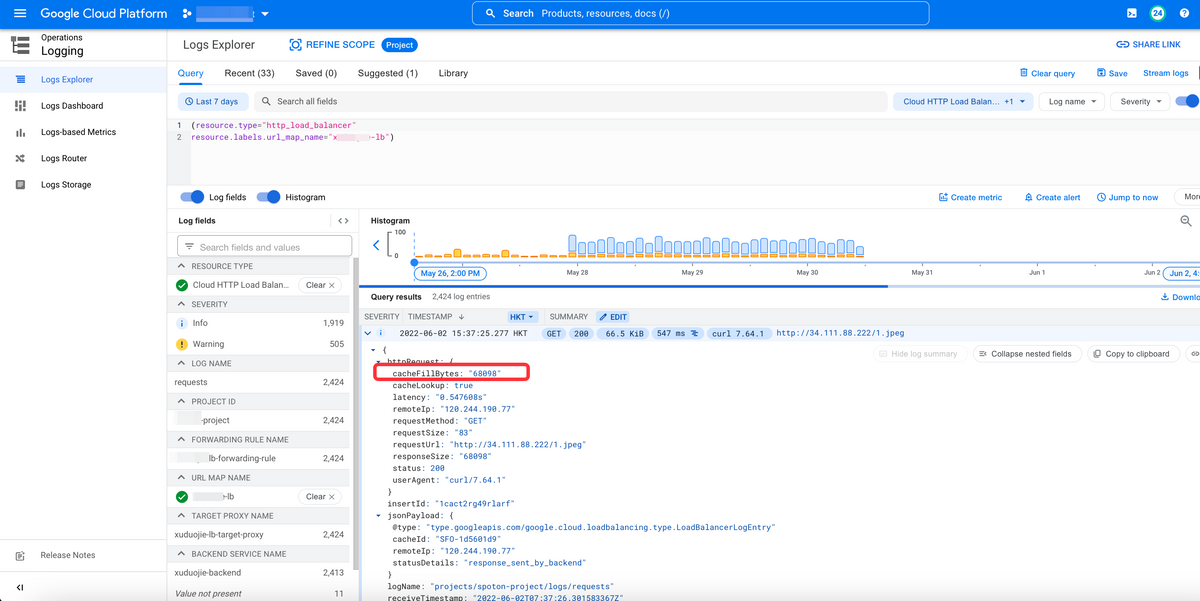
Task: Click the Operations Logging product icon
Action: 20,45
